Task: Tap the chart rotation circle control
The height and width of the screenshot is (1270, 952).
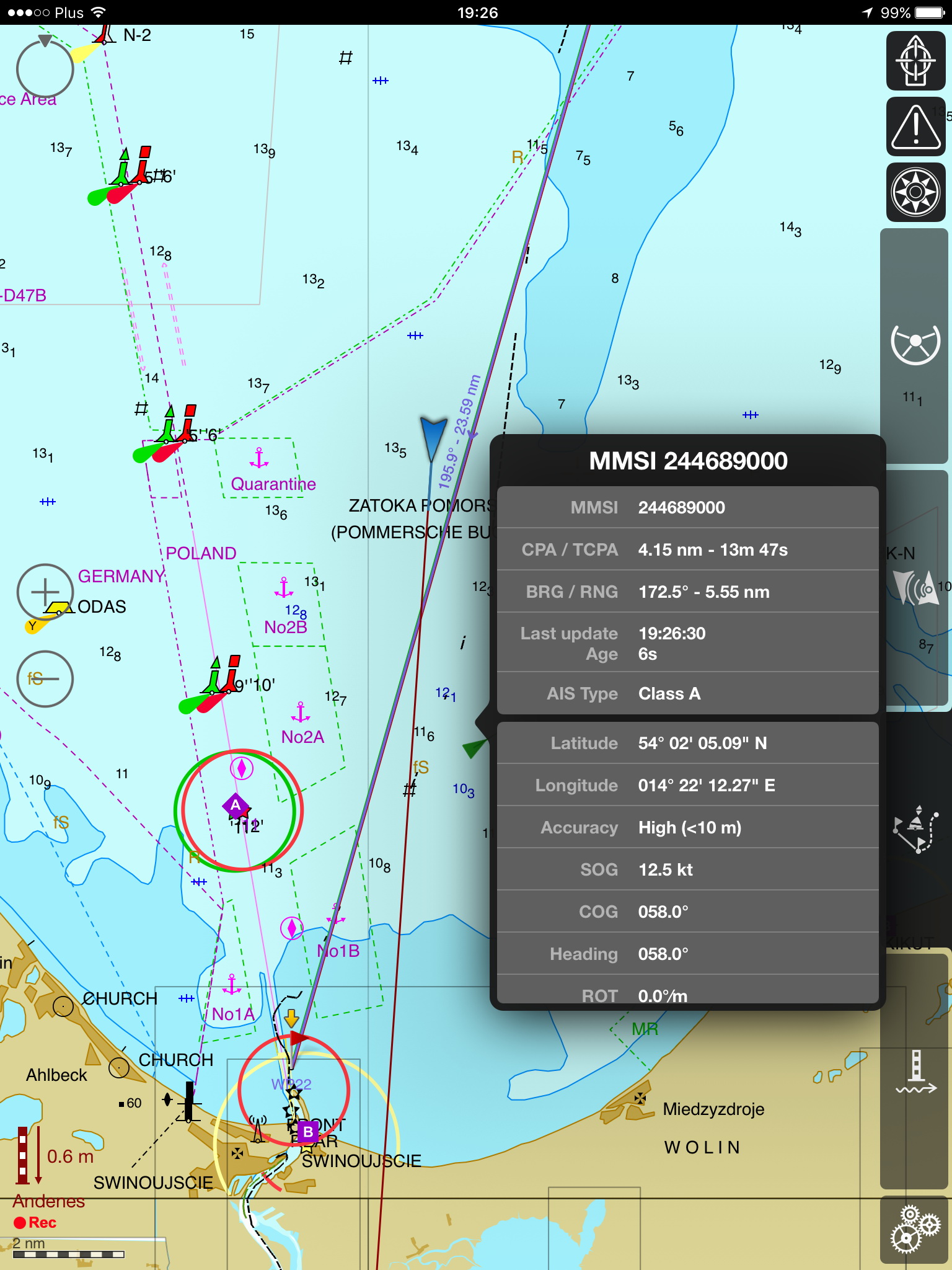Action: coord(45,68)
